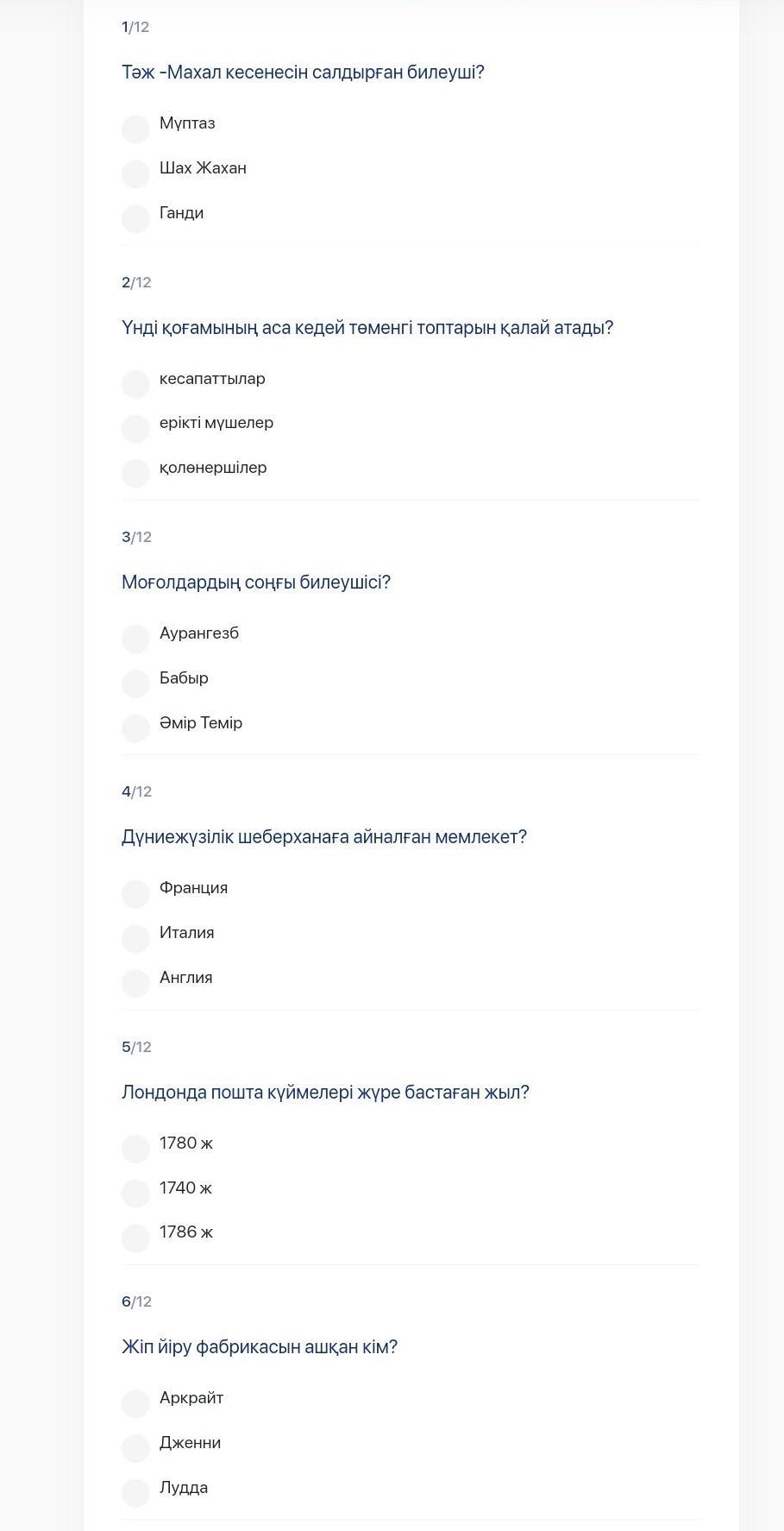Select the Франция radio button
Screen dimensions: 784x1531
pyautogui.click(x=135, y=894)
